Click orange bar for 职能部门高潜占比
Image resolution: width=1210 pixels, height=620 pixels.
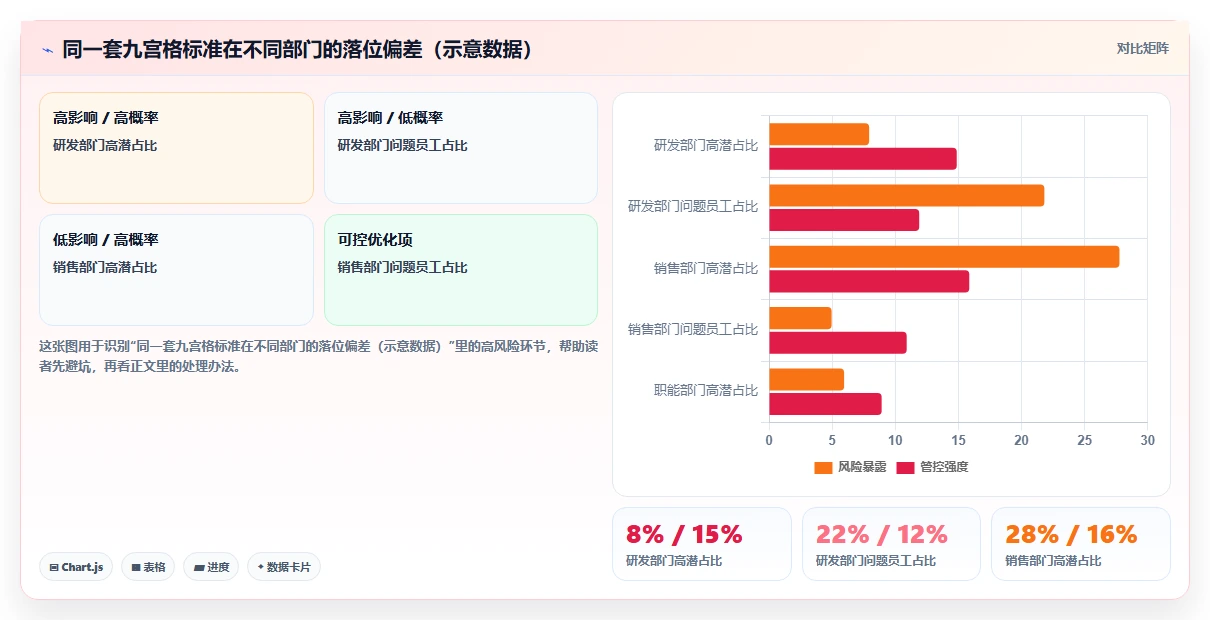pos(807,379)
